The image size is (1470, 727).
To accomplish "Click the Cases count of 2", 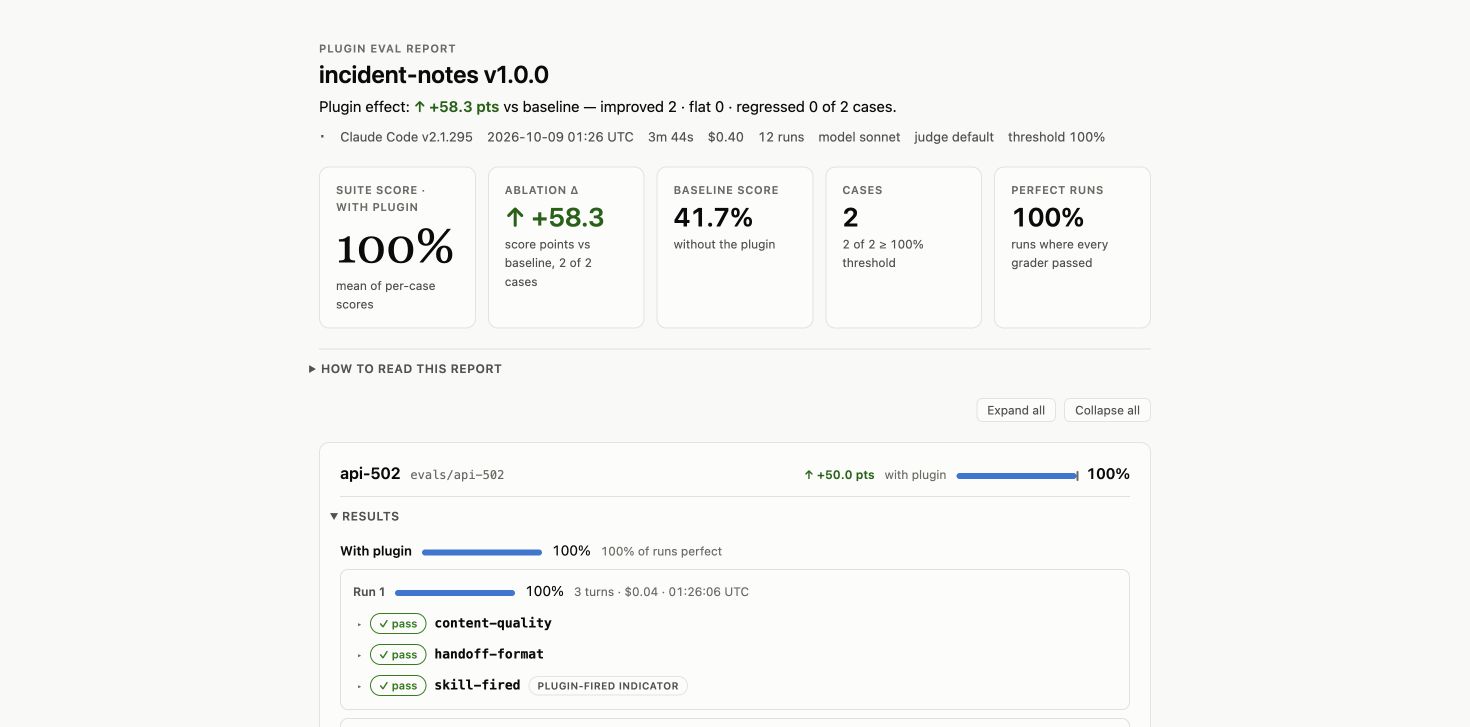I will click(850, 217).
